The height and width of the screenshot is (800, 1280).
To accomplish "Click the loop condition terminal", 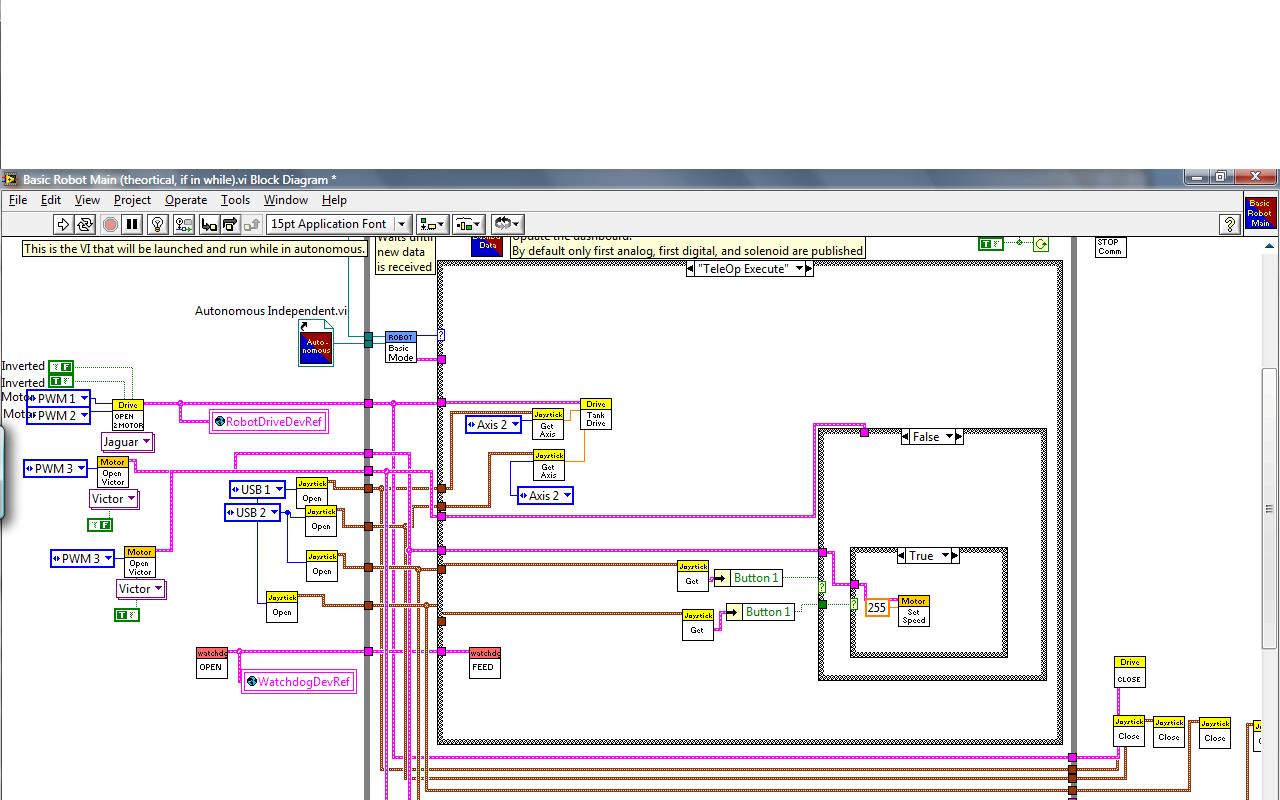I will 1041,244.
